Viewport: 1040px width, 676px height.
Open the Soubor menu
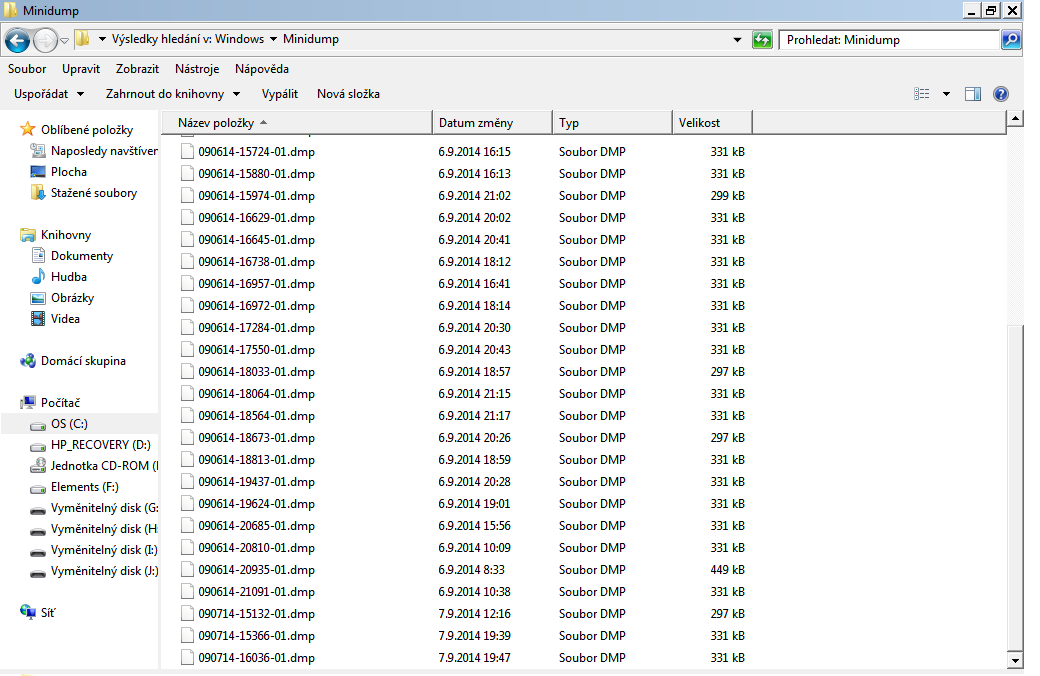tap(27, 69)
